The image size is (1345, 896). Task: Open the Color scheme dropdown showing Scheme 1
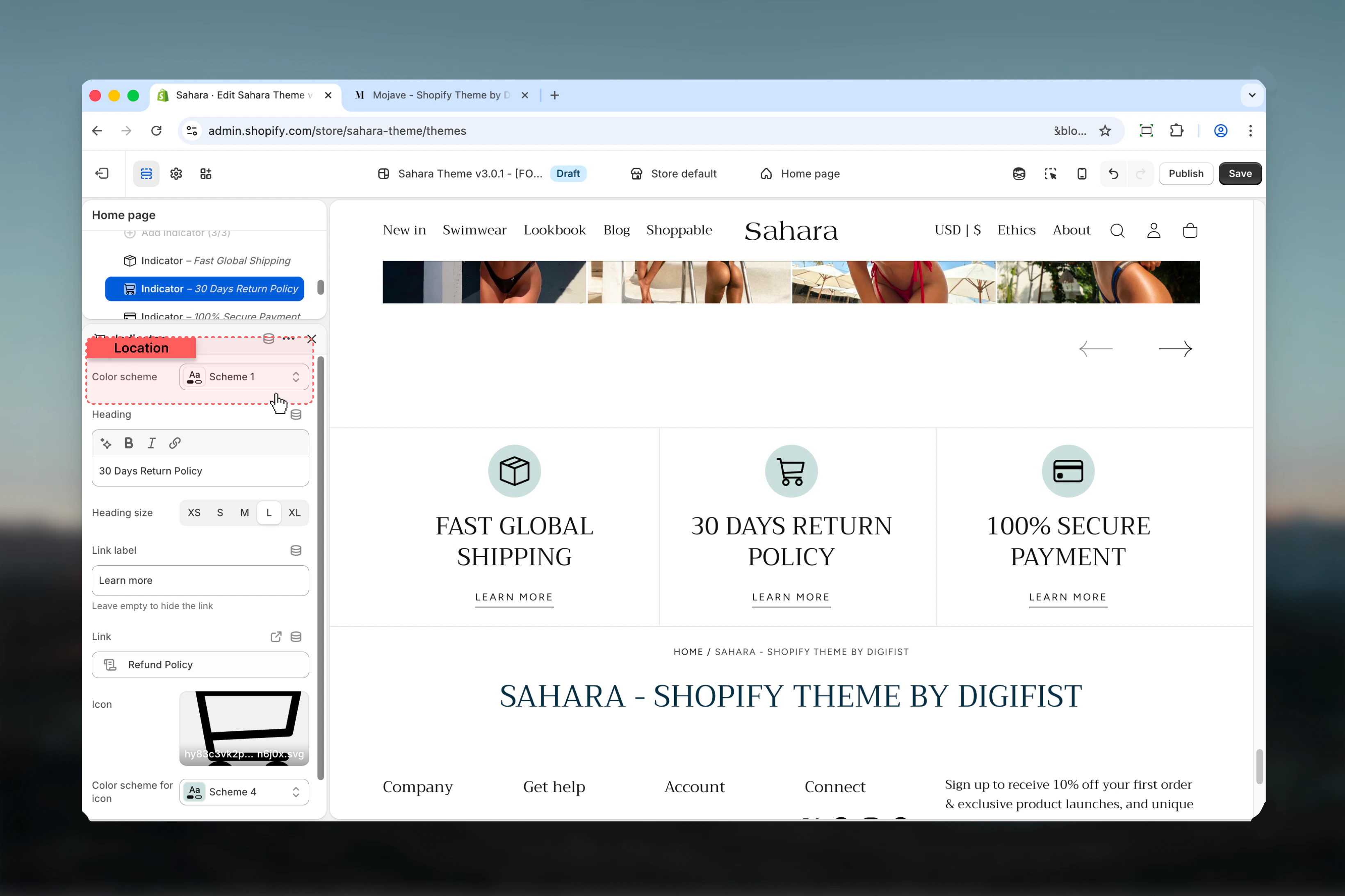tap(244, 377)
